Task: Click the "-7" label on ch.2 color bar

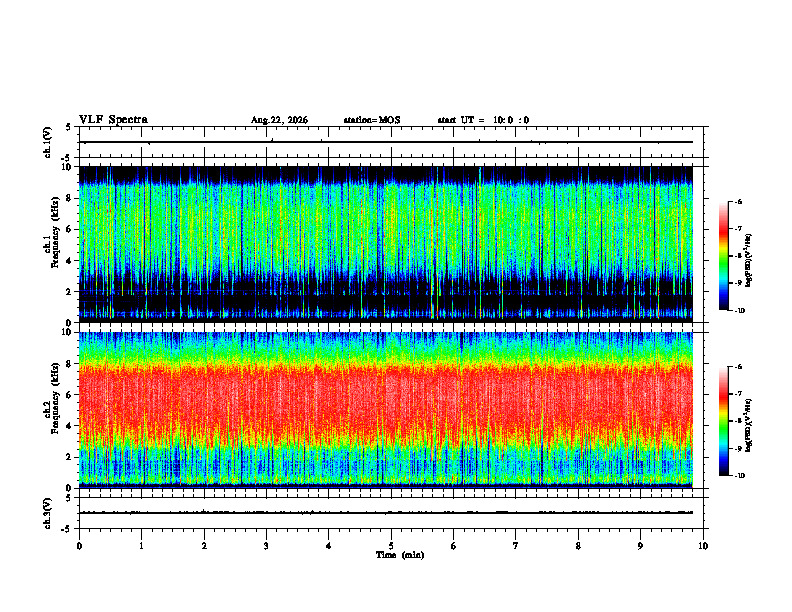Action: (x=738, y=394)
